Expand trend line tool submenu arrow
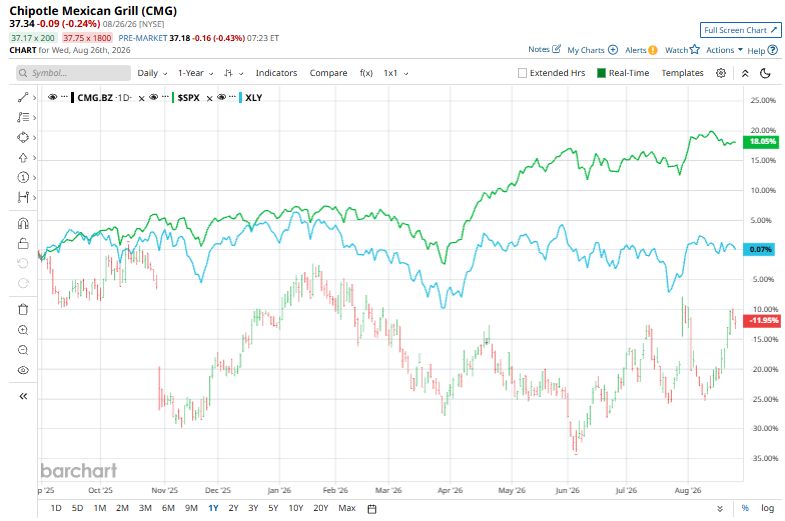This screenshot has height=521, width=785. (34, 98)
